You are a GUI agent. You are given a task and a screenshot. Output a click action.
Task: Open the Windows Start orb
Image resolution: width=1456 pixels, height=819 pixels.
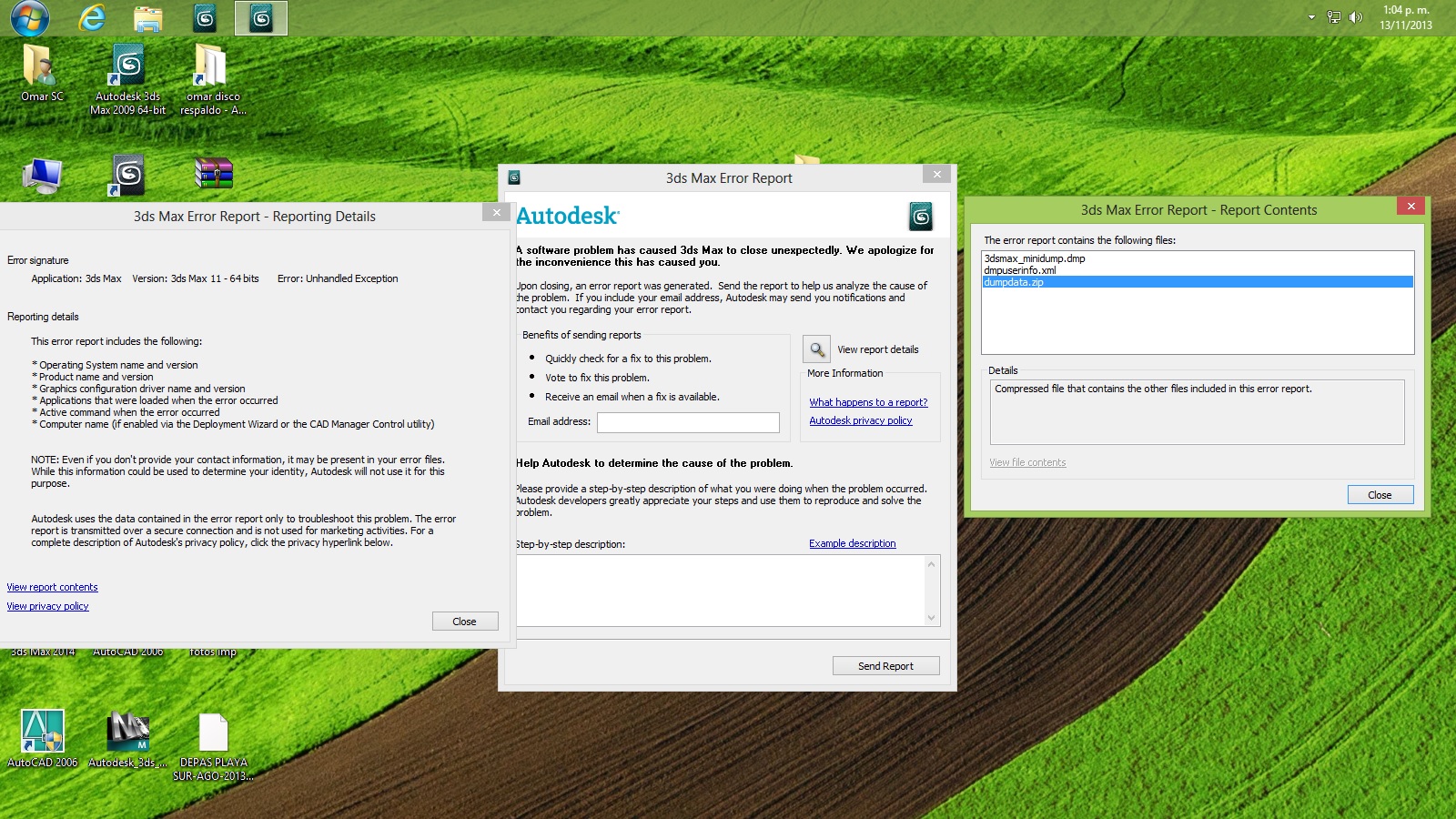[x=29, y=17]
